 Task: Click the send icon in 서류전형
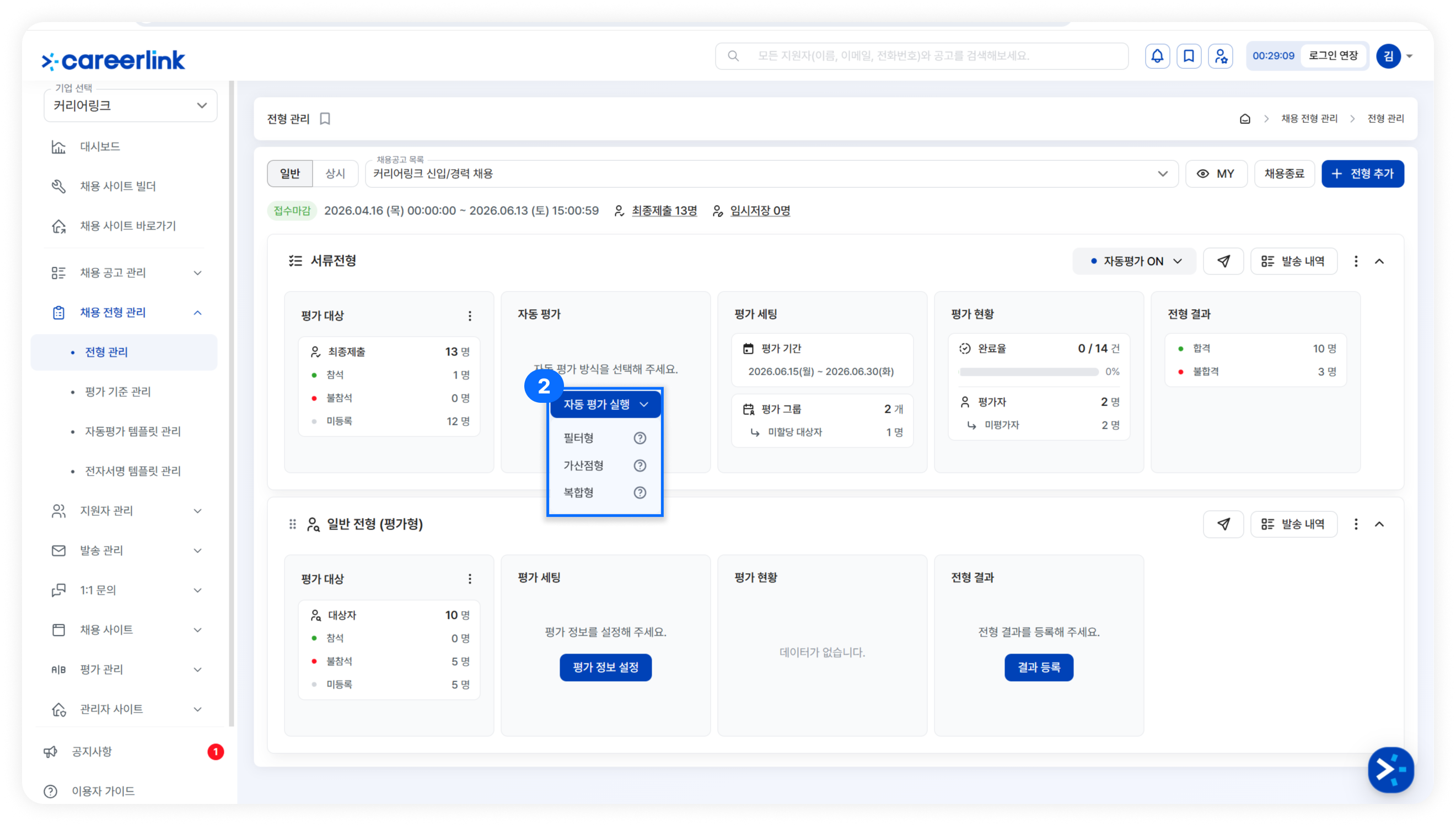pos(1223,261)
